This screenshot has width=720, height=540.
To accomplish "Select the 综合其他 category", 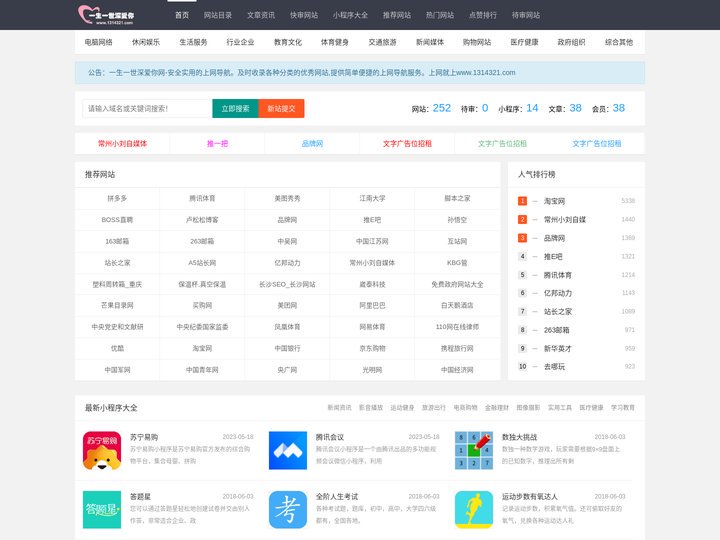I will (x=619, y=42).
